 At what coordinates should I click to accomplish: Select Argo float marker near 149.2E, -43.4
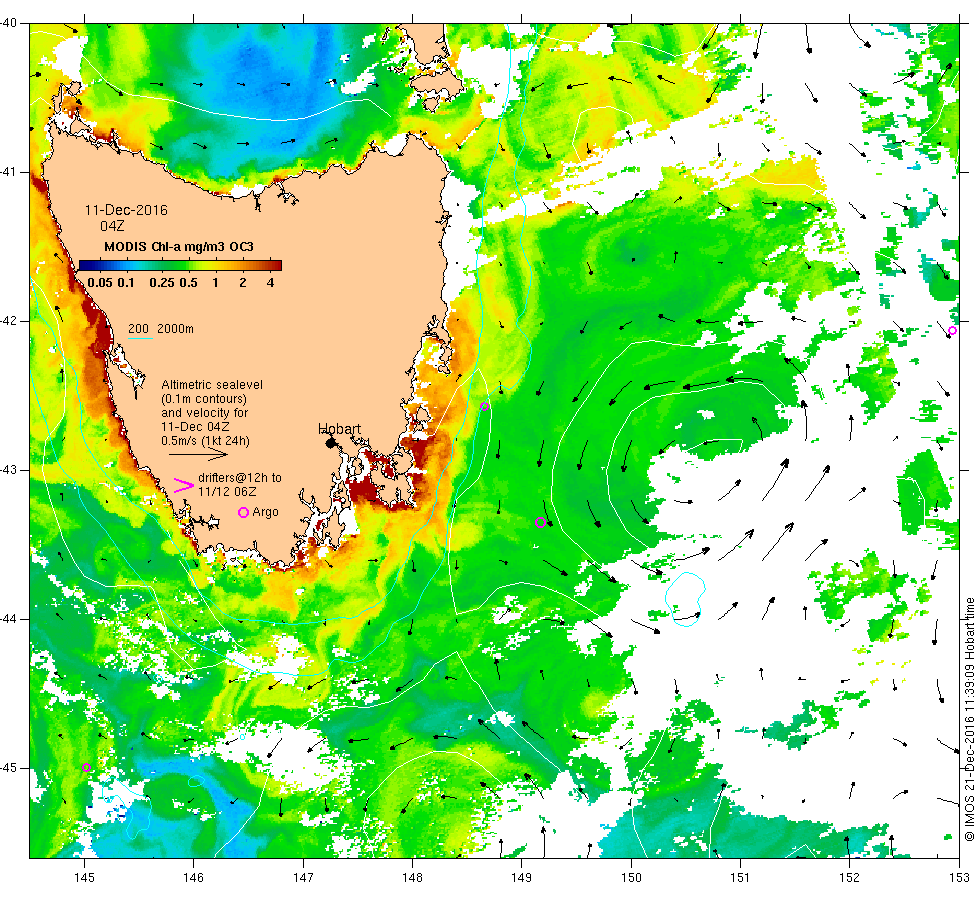541,522
